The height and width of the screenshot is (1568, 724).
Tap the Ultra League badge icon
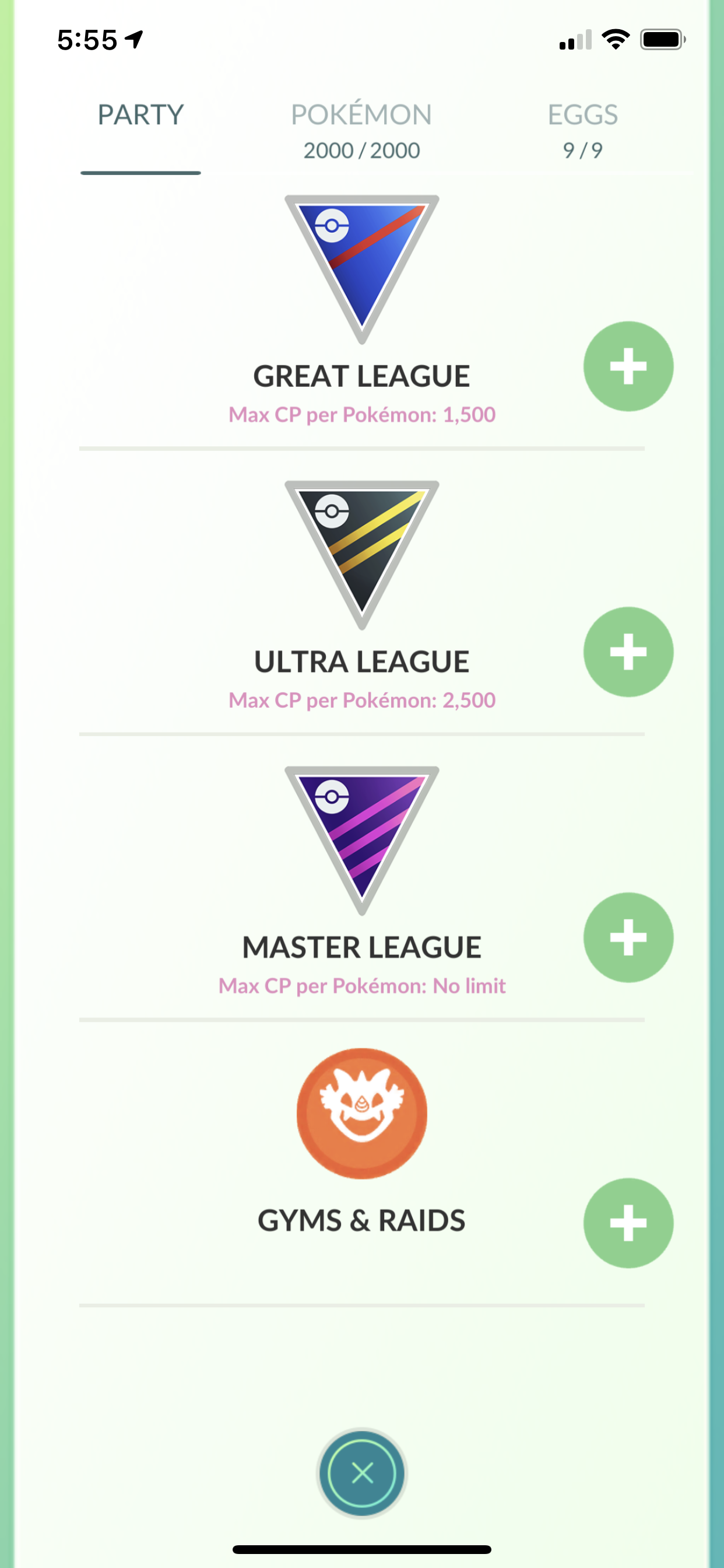[x=362, y=555]
